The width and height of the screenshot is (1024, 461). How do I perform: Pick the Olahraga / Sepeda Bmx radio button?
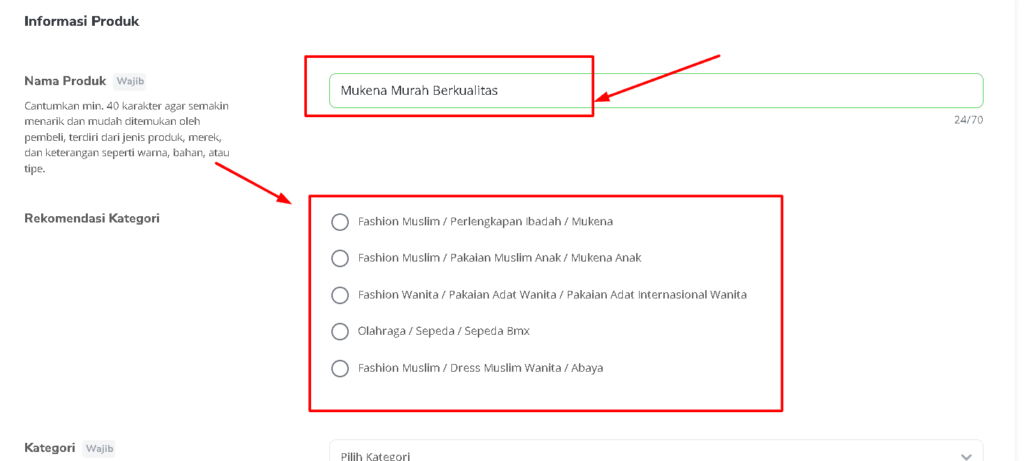[340, 331]
